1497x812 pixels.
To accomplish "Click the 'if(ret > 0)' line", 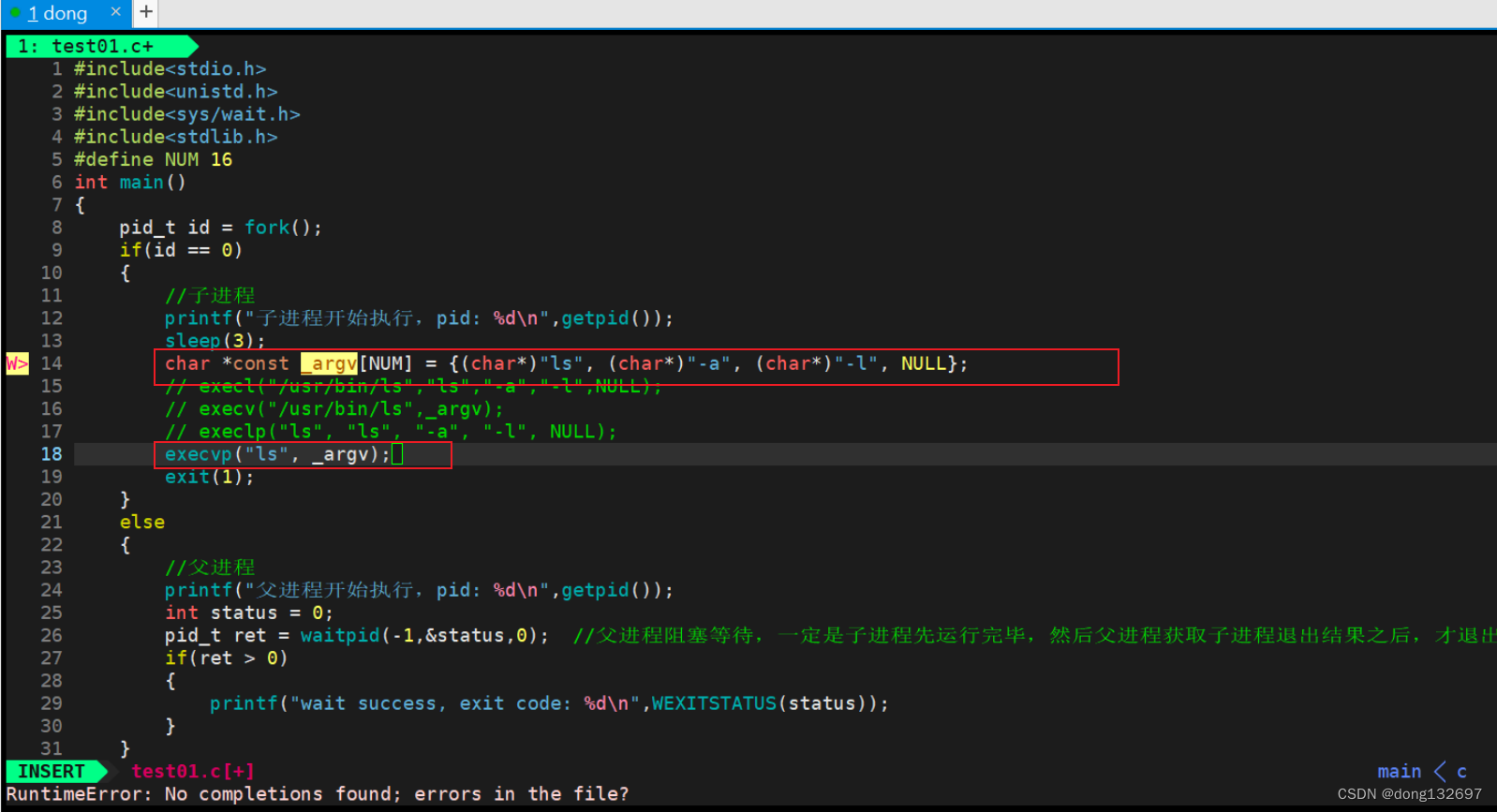I will pyautogui.click(x=226, y=657).
